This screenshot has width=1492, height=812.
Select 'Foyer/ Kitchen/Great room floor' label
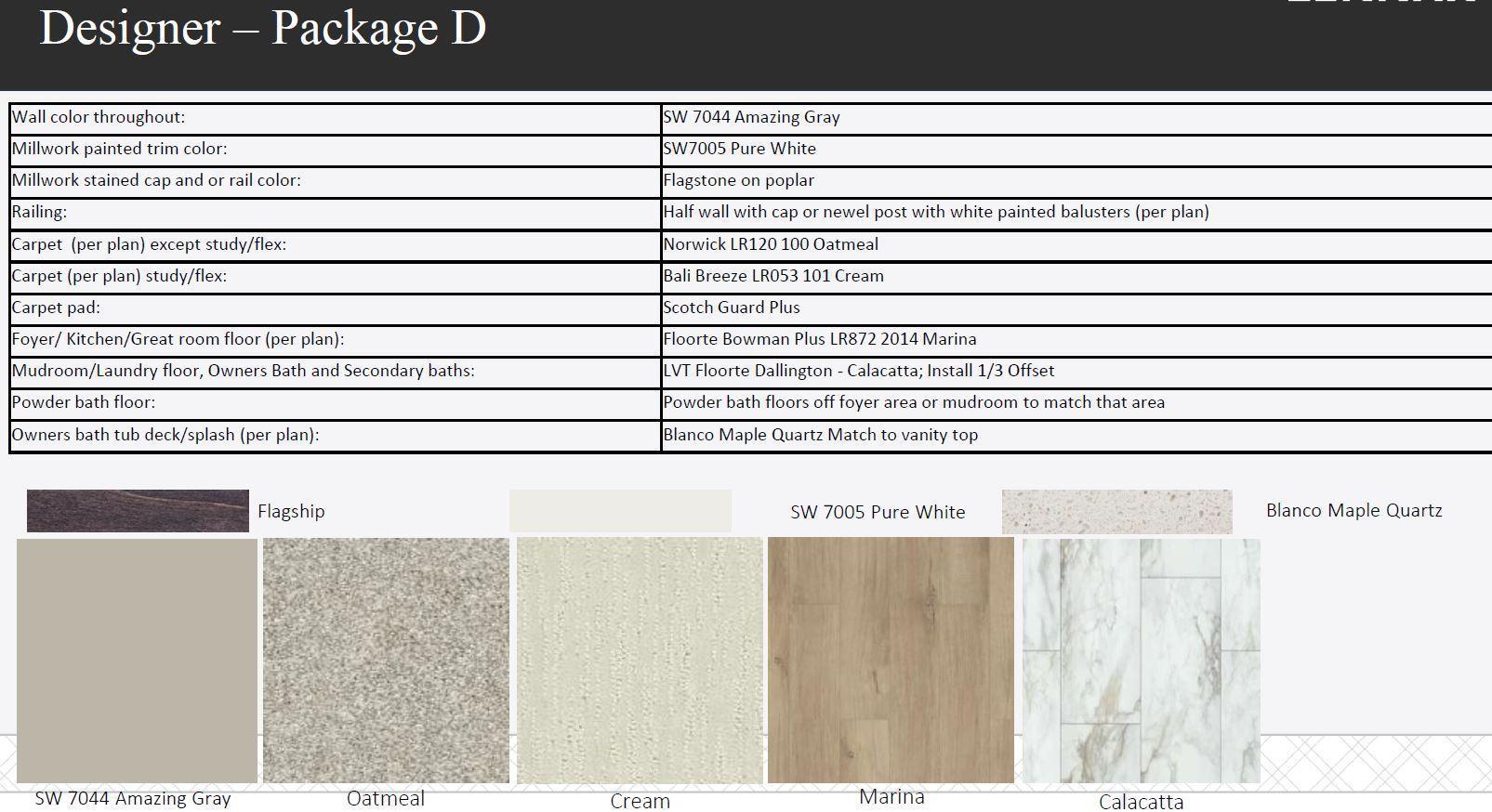click(x=178, y=339)
